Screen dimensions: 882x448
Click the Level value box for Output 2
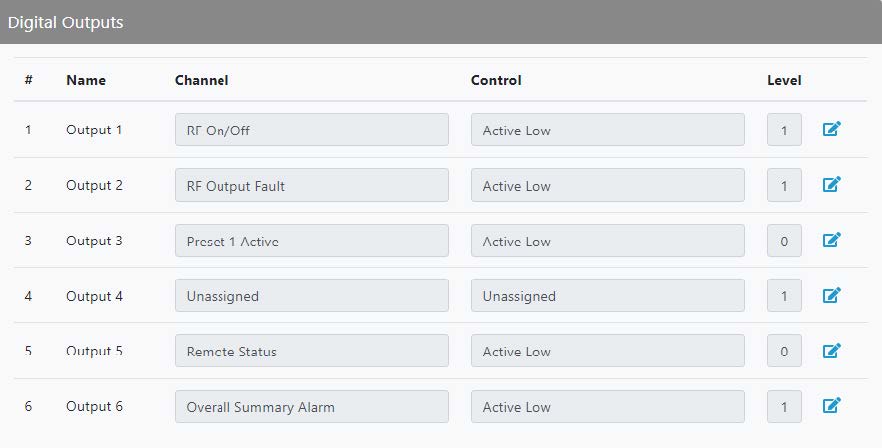tap(784, 185)
